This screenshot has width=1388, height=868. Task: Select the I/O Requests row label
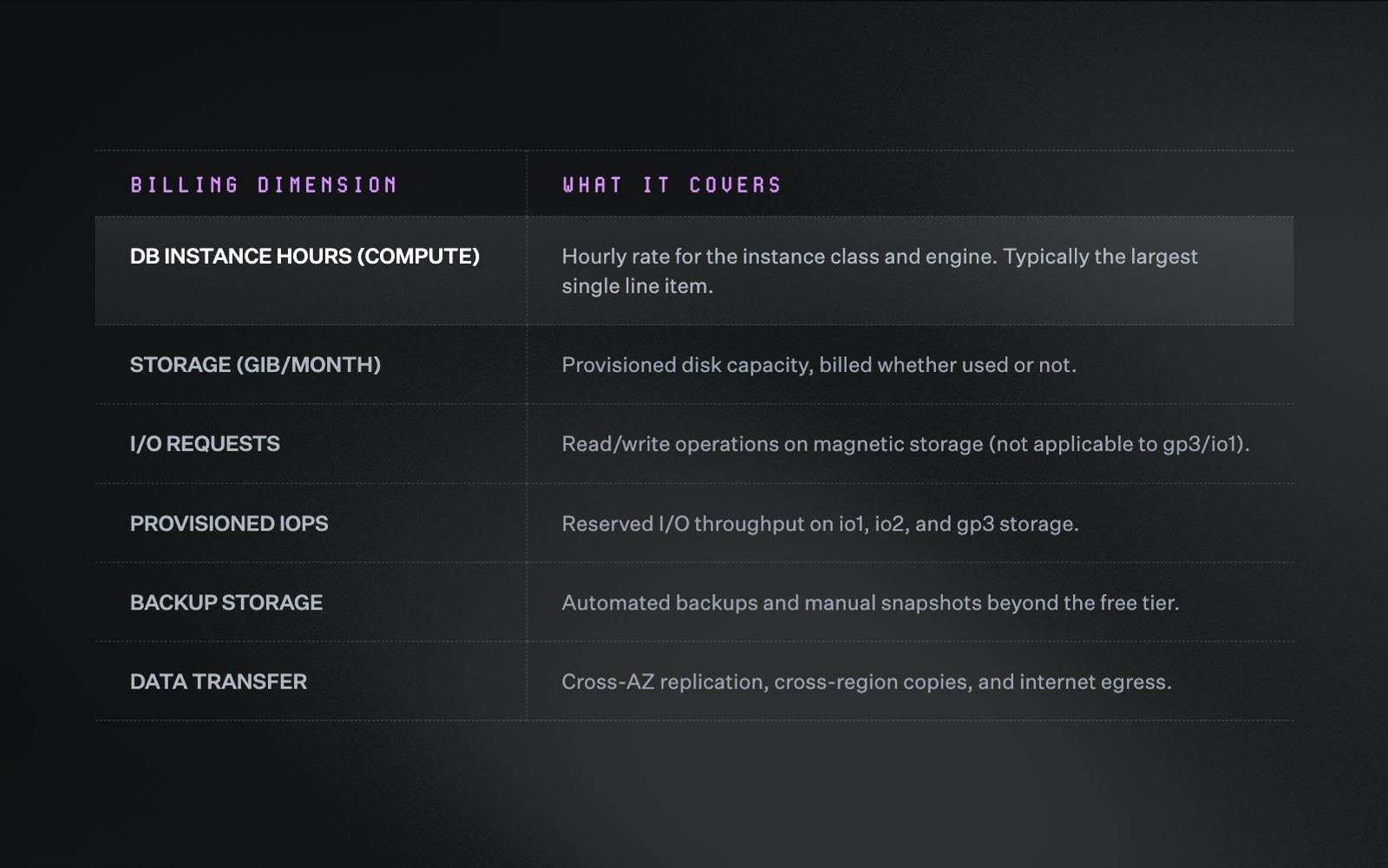205,444
